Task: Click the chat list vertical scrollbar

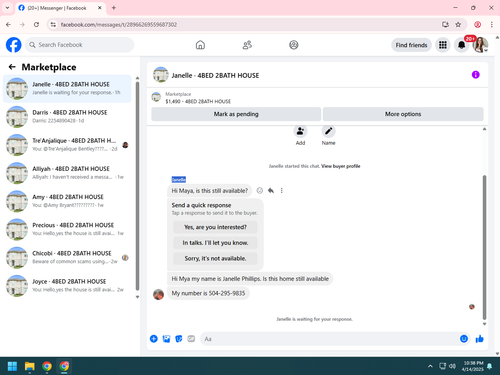Action: pyautogui.click(x=137, y=185)
